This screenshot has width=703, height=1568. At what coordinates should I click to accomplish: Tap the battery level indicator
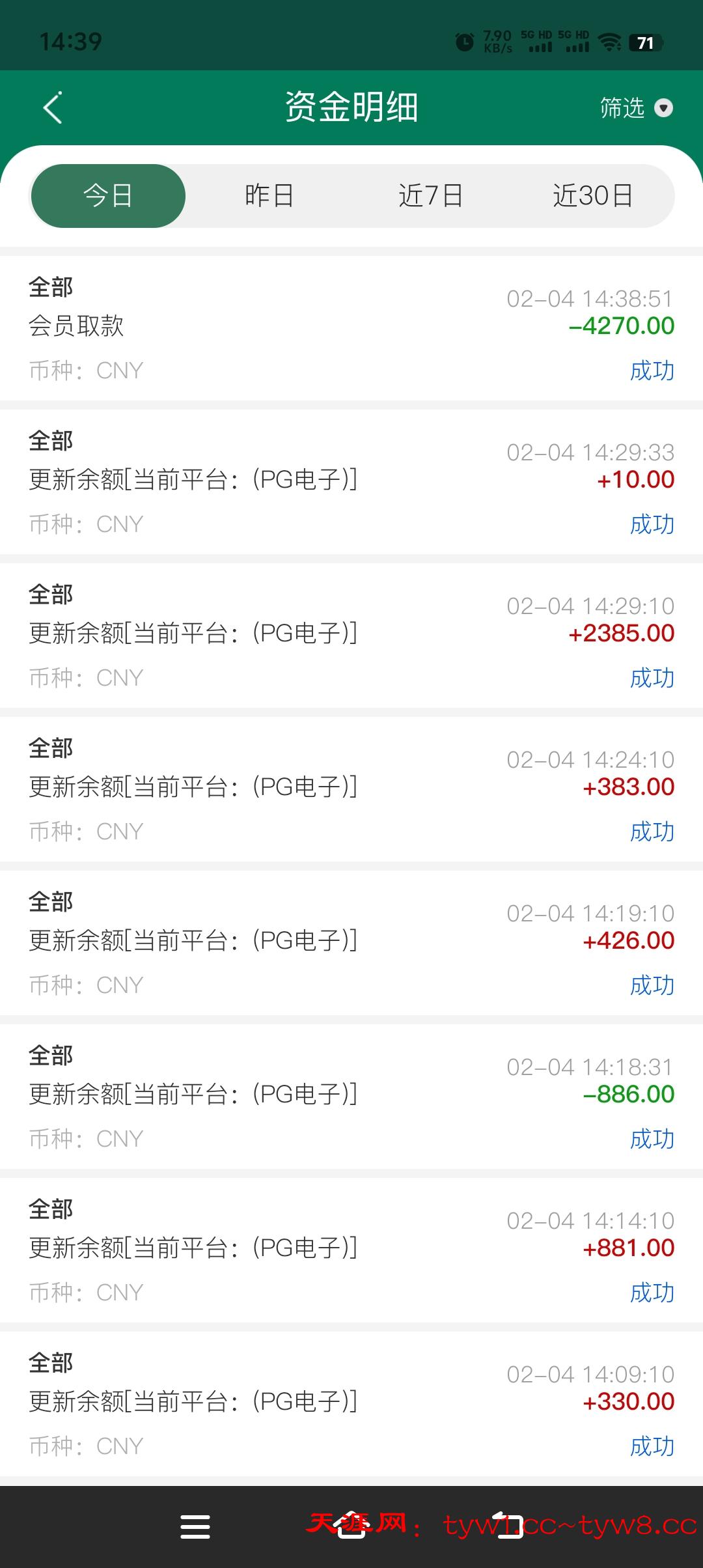pyautogui.click(x=645, y=43)
